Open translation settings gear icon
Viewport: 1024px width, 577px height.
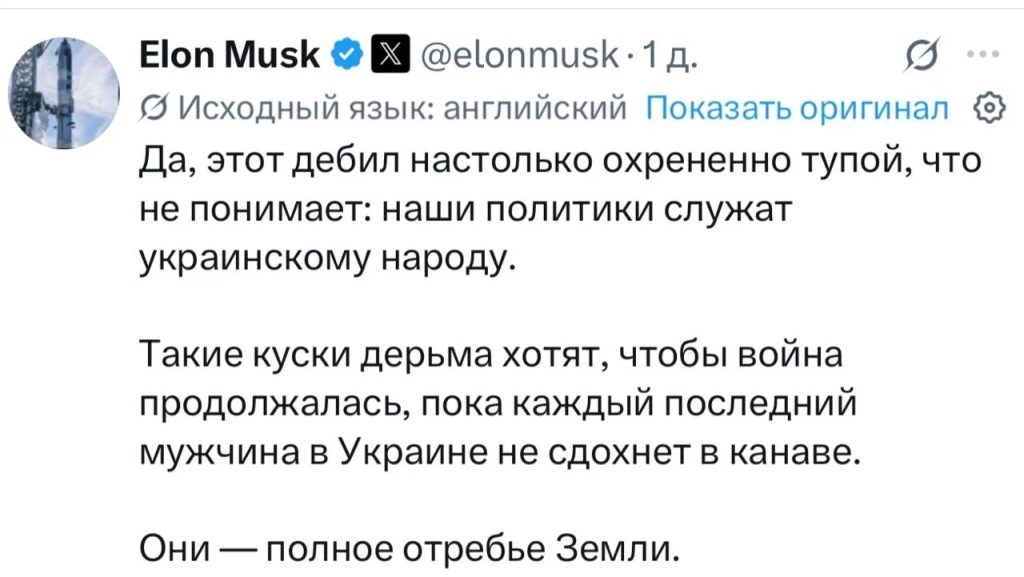tap(989, 108)
